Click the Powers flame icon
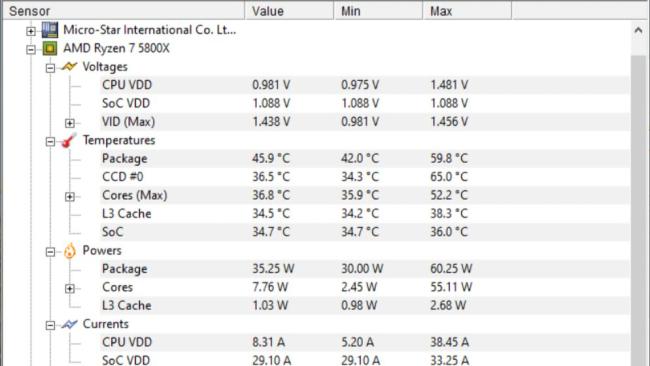This screenshot has height=366, width=650. [70, 251]
